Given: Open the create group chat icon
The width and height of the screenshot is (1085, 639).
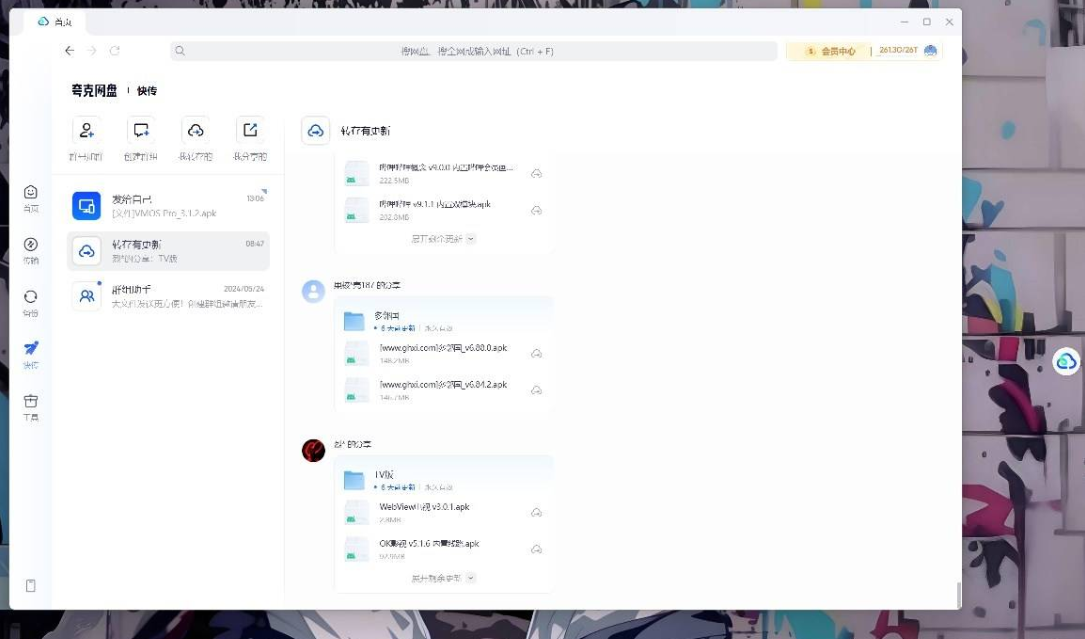Looking at the screenshot, I should coord(141,130).
